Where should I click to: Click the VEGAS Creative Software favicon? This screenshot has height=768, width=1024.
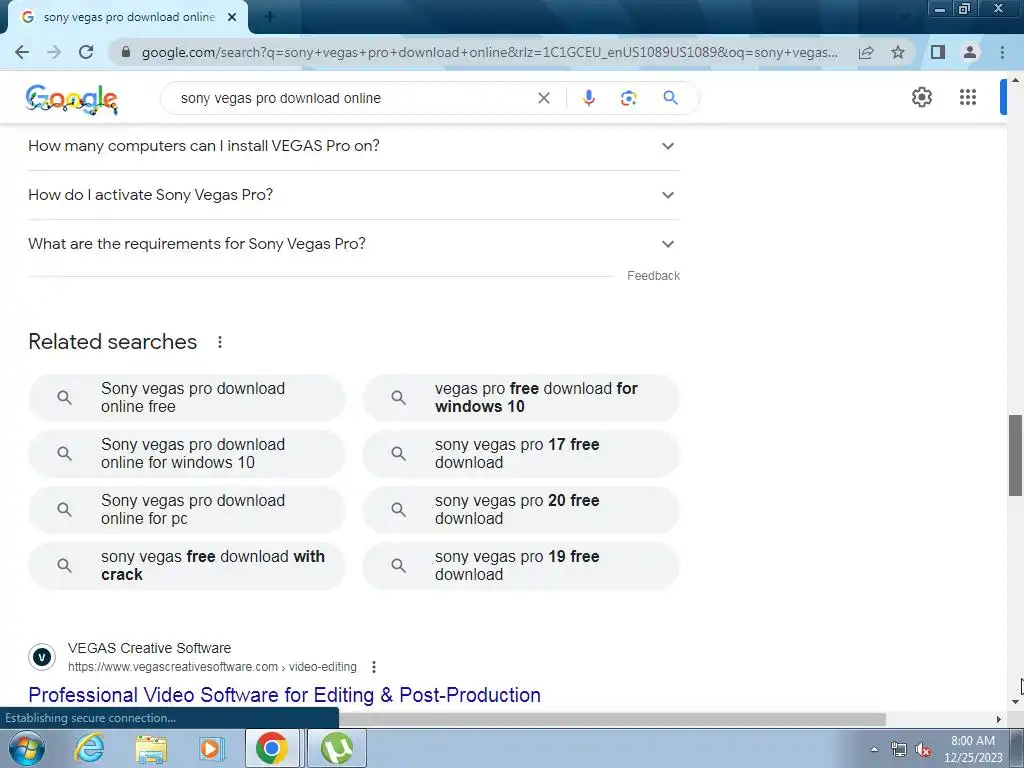coord(42,657)
